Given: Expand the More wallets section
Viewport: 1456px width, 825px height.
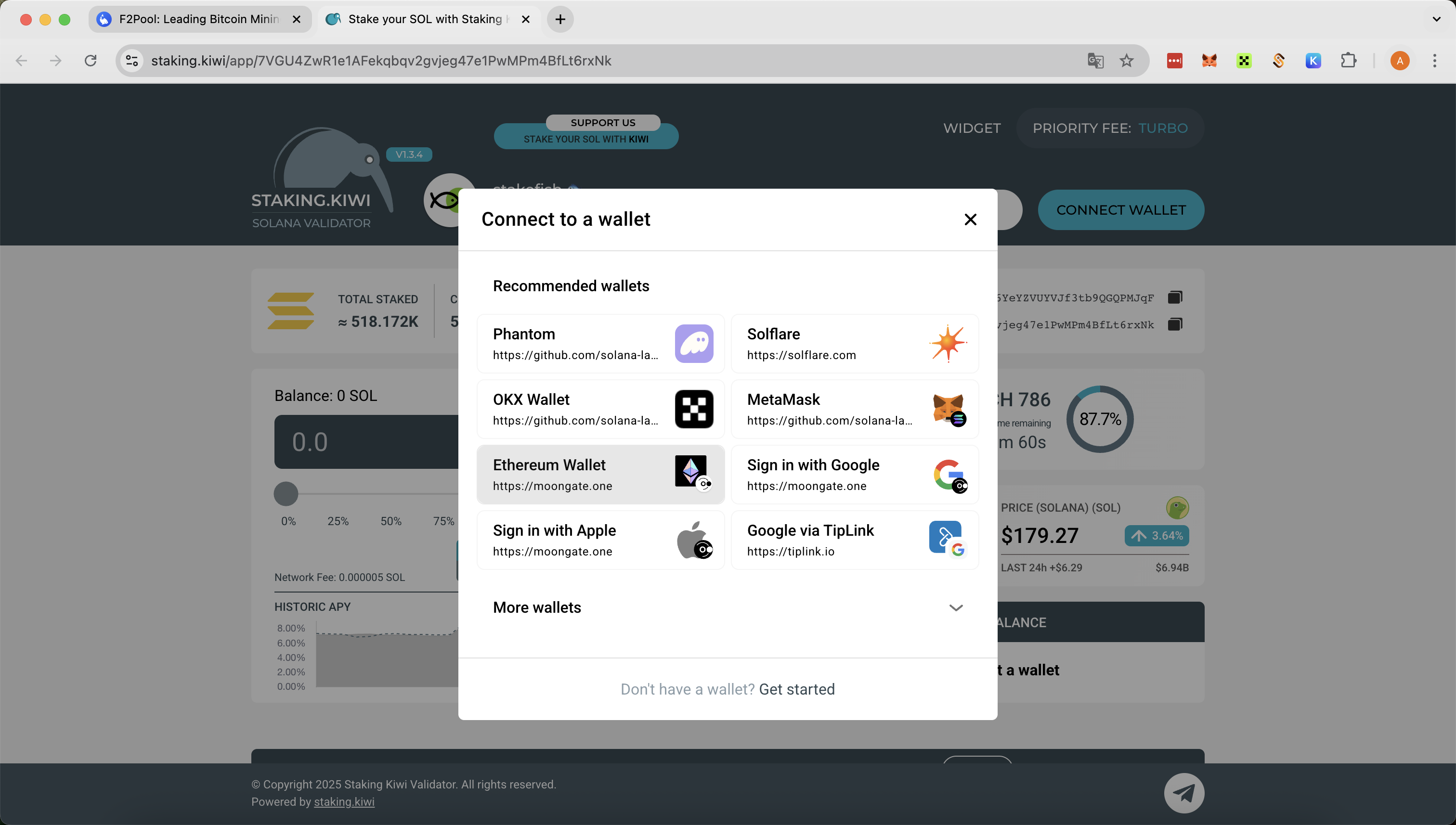Looking at the screenshot, I should click(728, 607).
